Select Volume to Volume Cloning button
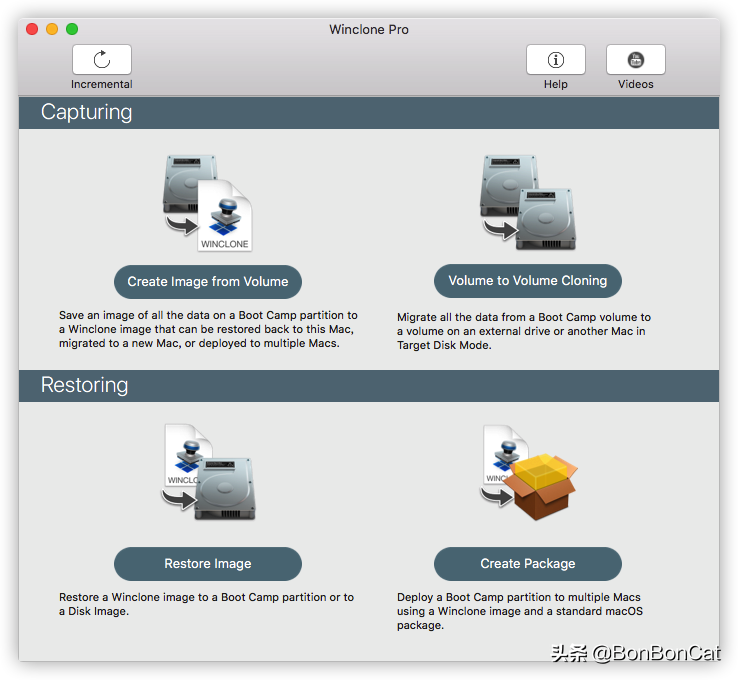Screen dimensions: 738x680 528,281
